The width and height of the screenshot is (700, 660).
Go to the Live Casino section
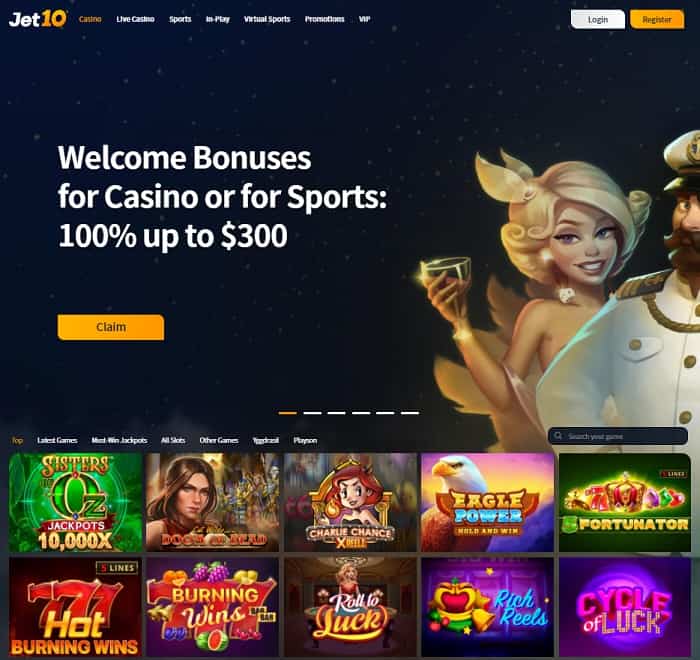point(135,19)
